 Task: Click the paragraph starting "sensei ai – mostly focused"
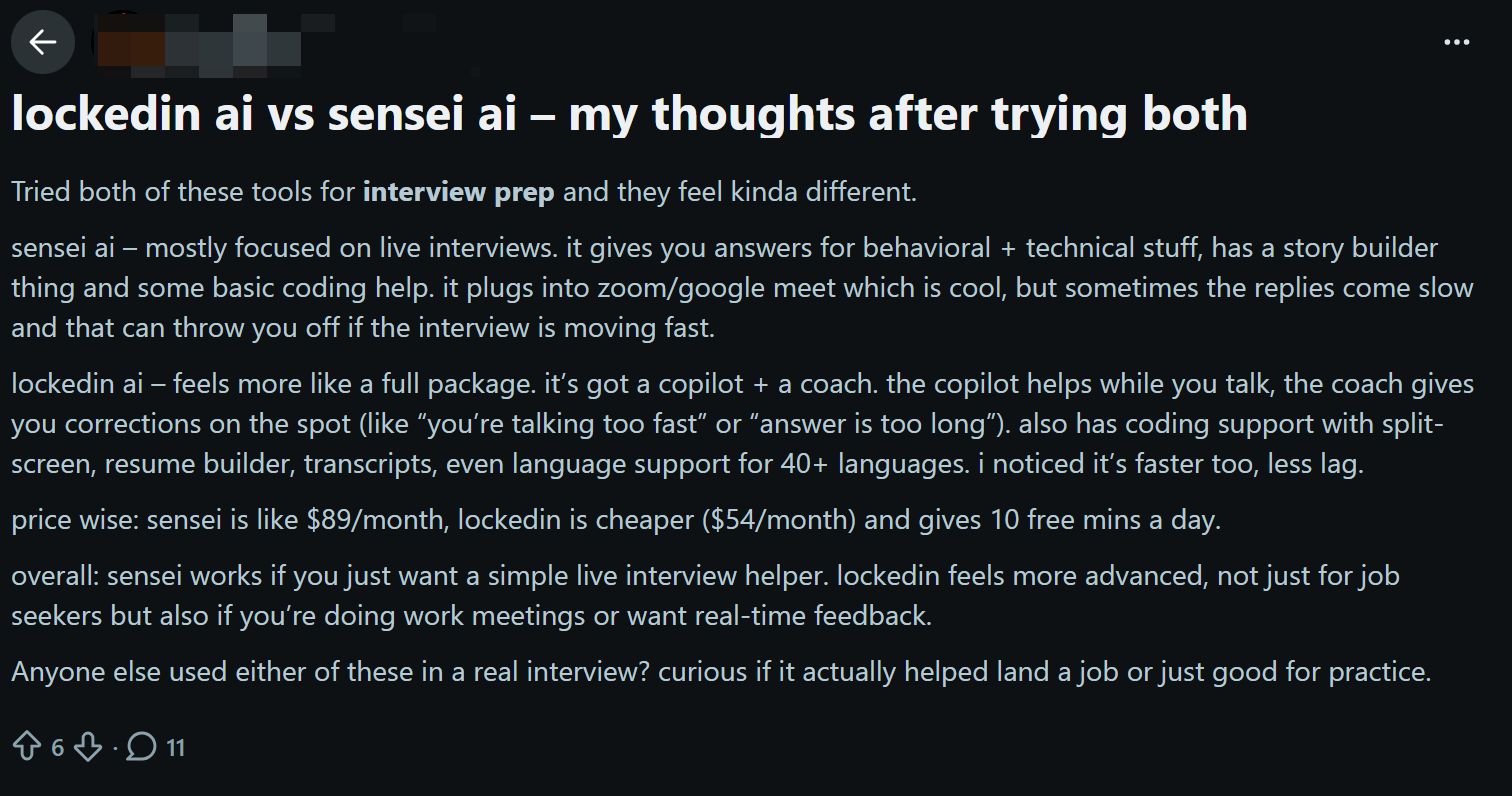pyautogui.click(x=741, y=287)
